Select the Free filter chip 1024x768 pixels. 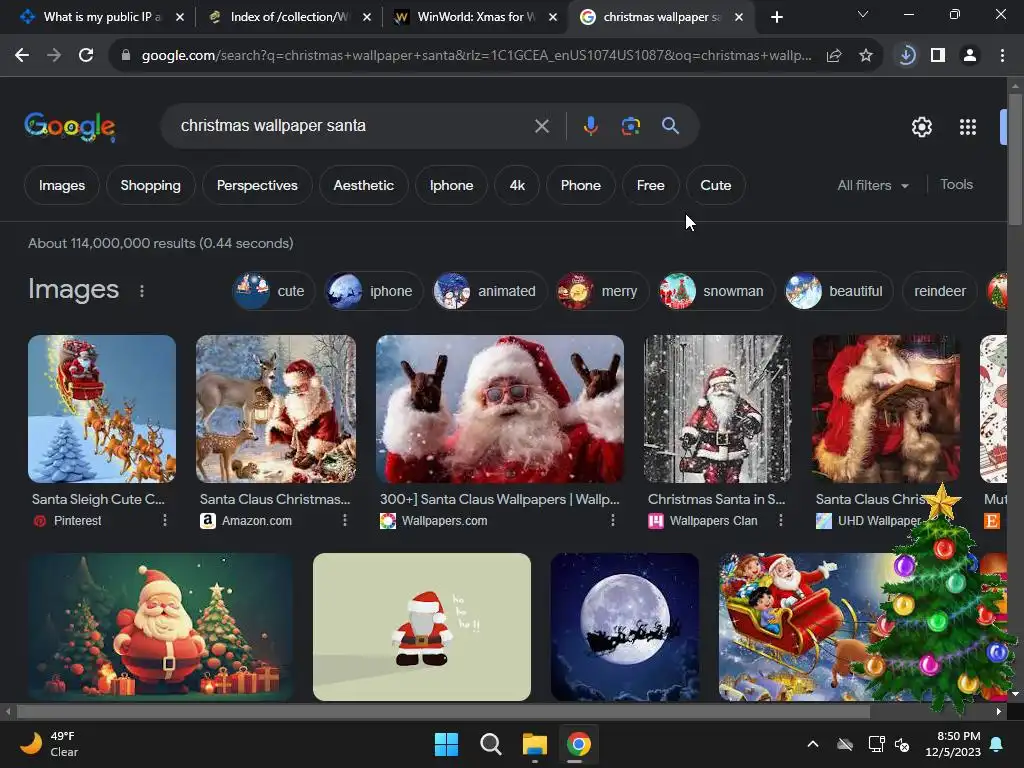[x=650, y=185]
